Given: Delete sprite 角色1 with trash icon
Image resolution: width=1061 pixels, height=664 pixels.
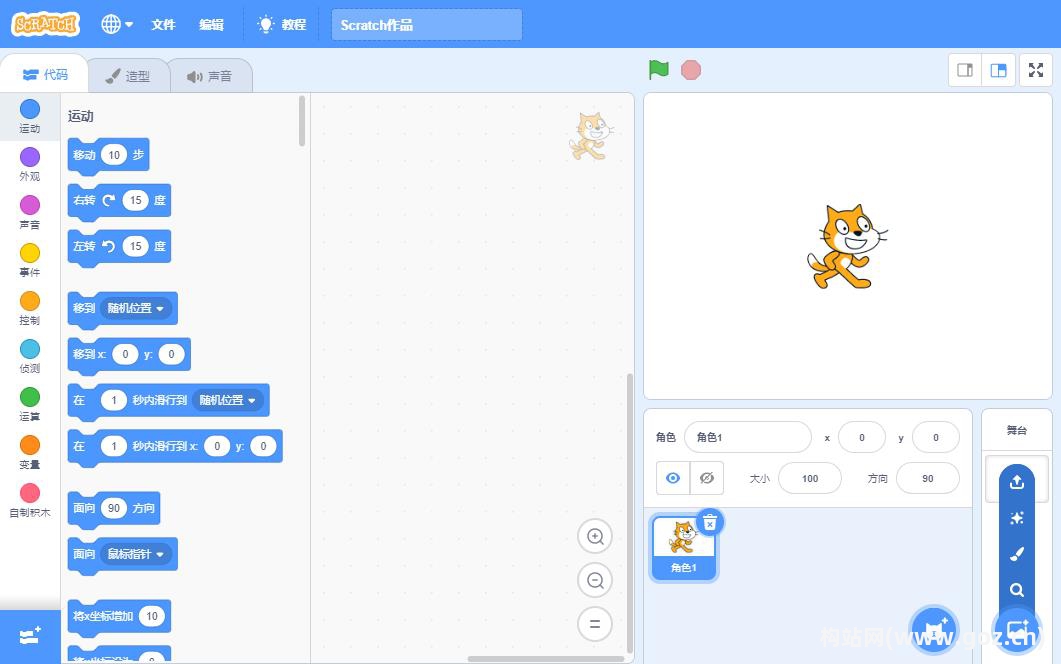Looking at the screenshot, I should (x=709, y=522).
